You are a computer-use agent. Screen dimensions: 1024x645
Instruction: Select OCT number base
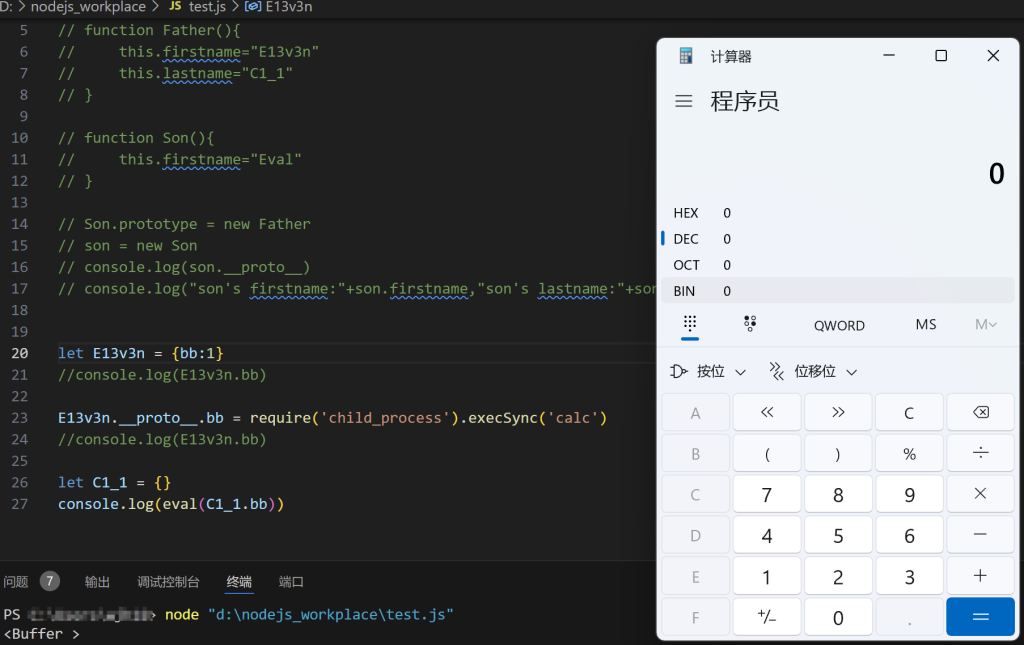click(x=838, y=265)
